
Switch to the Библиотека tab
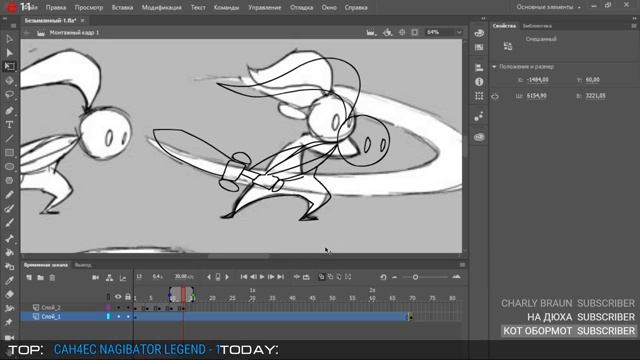[537, 26]
